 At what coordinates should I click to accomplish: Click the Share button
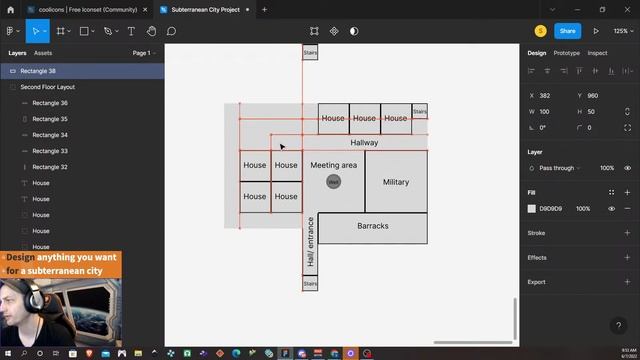pos(567,31)
